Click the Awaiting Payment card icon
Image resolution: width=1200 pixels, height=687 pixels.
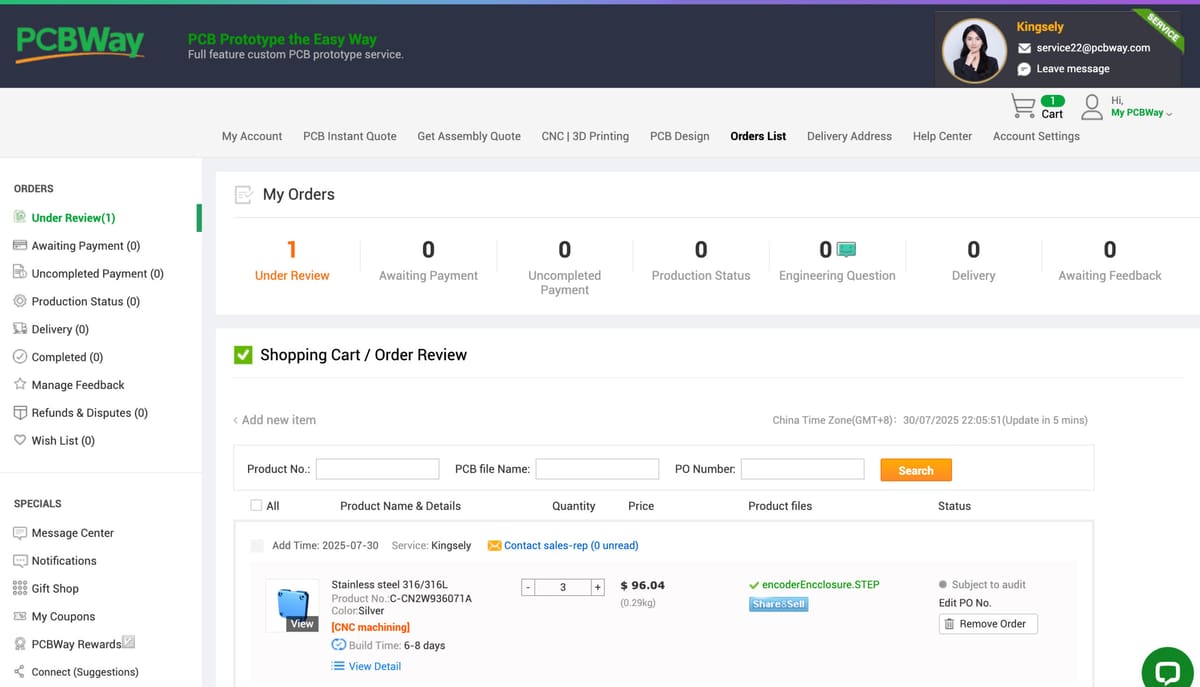20,245
